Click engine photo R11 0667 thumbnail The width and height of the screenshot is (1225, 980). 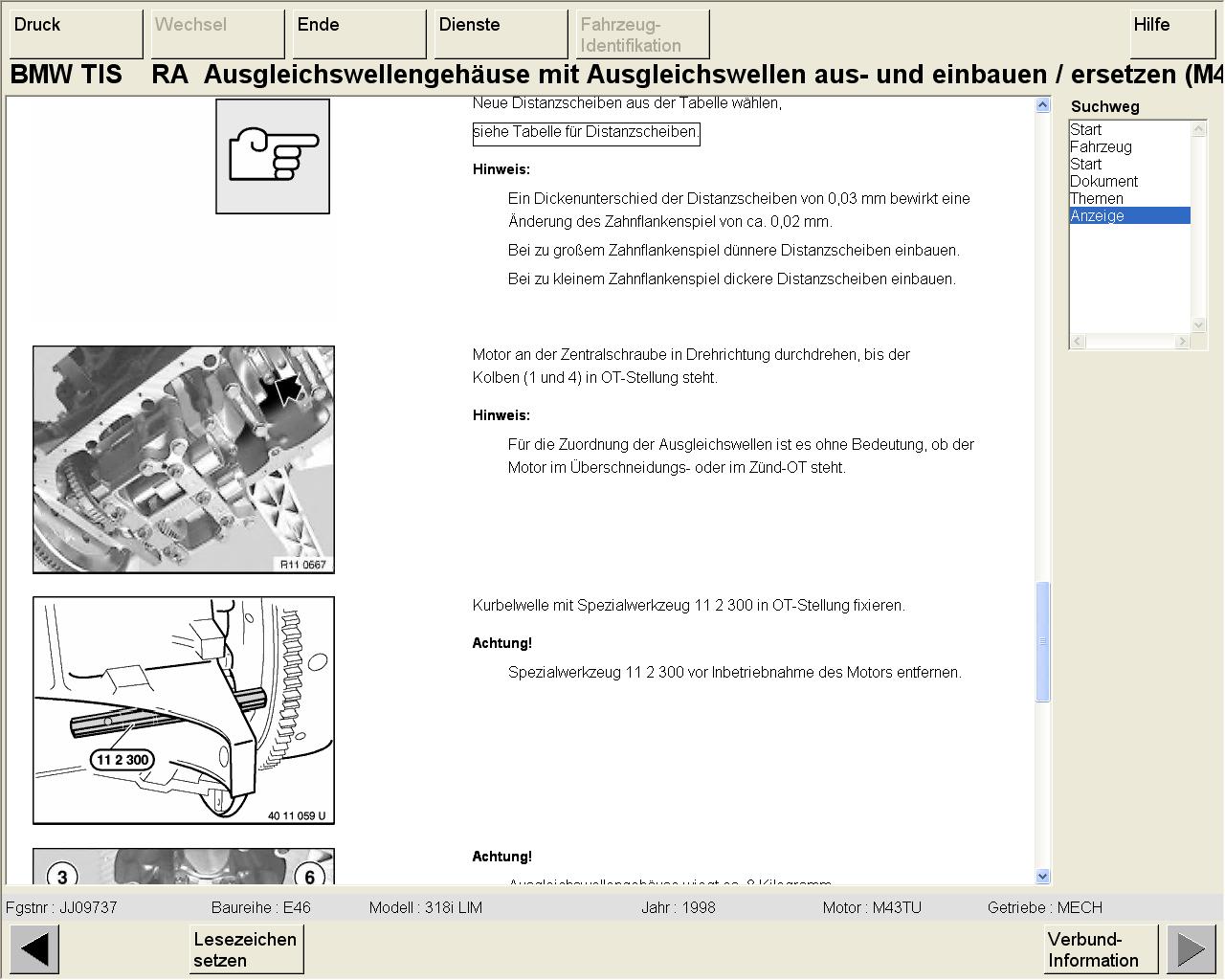pyautogui.click(x=184, y=459)
